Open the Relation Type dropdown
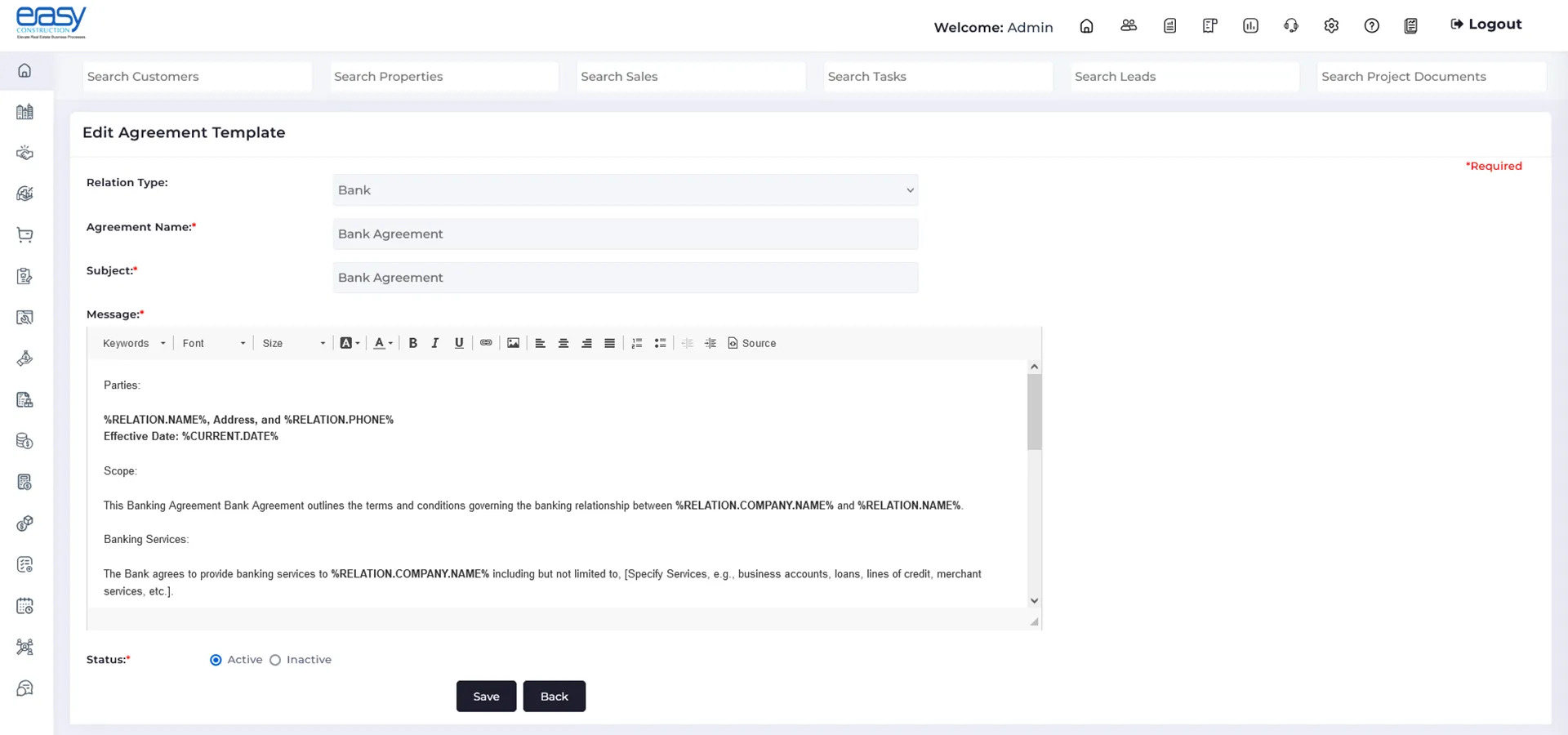 coord(626,190)
